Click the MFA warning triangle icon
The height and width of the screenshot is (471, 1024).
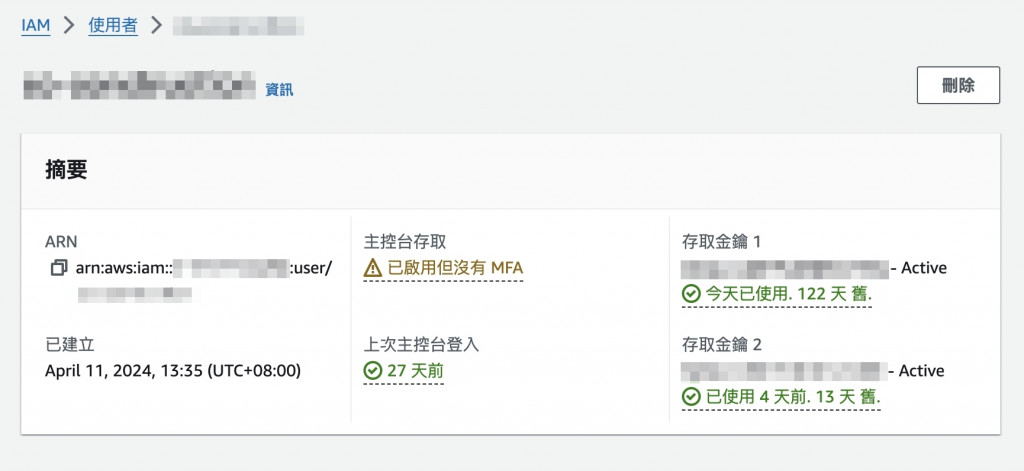[x=373, y=268]
